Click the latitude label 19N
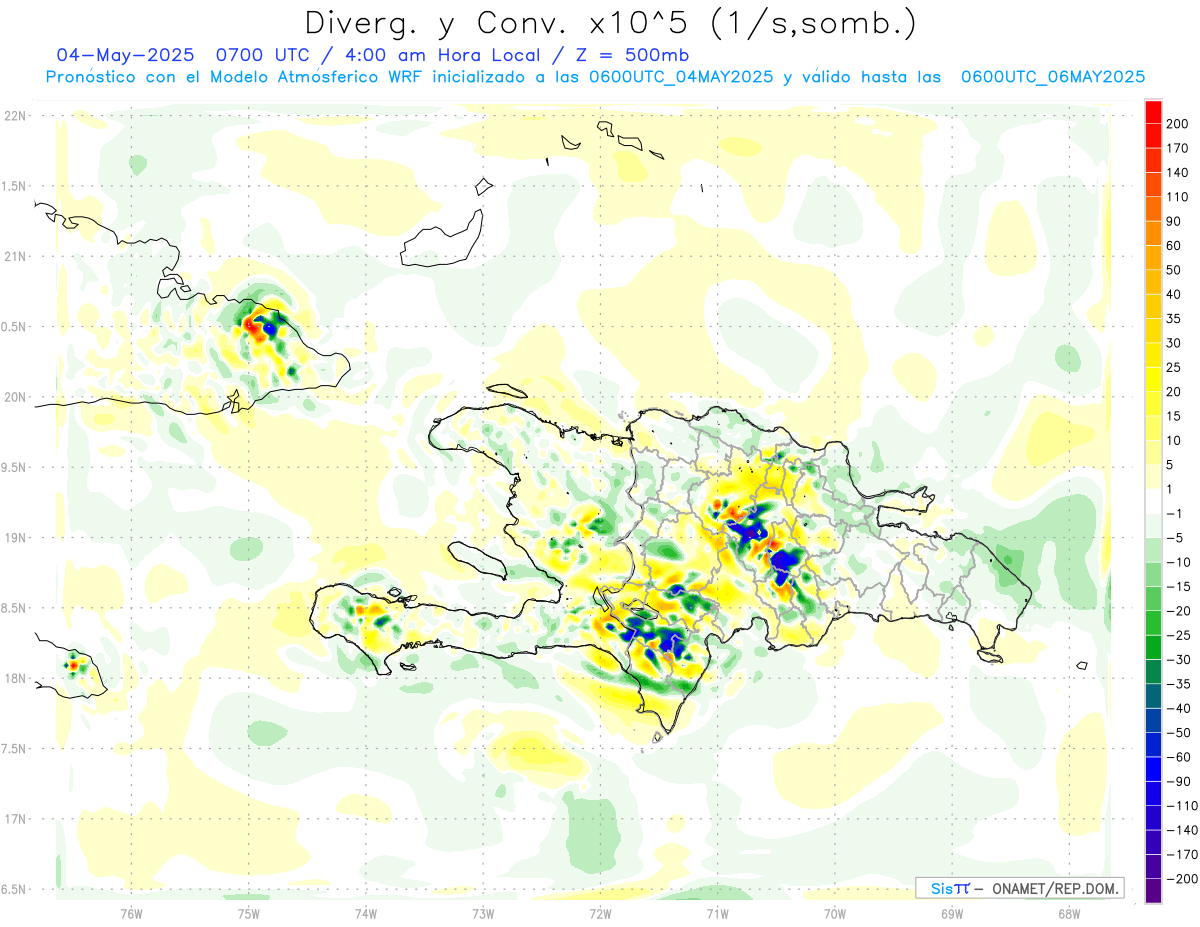The height and width of the screenshot is (927, 1200). (x=14, y=538)
